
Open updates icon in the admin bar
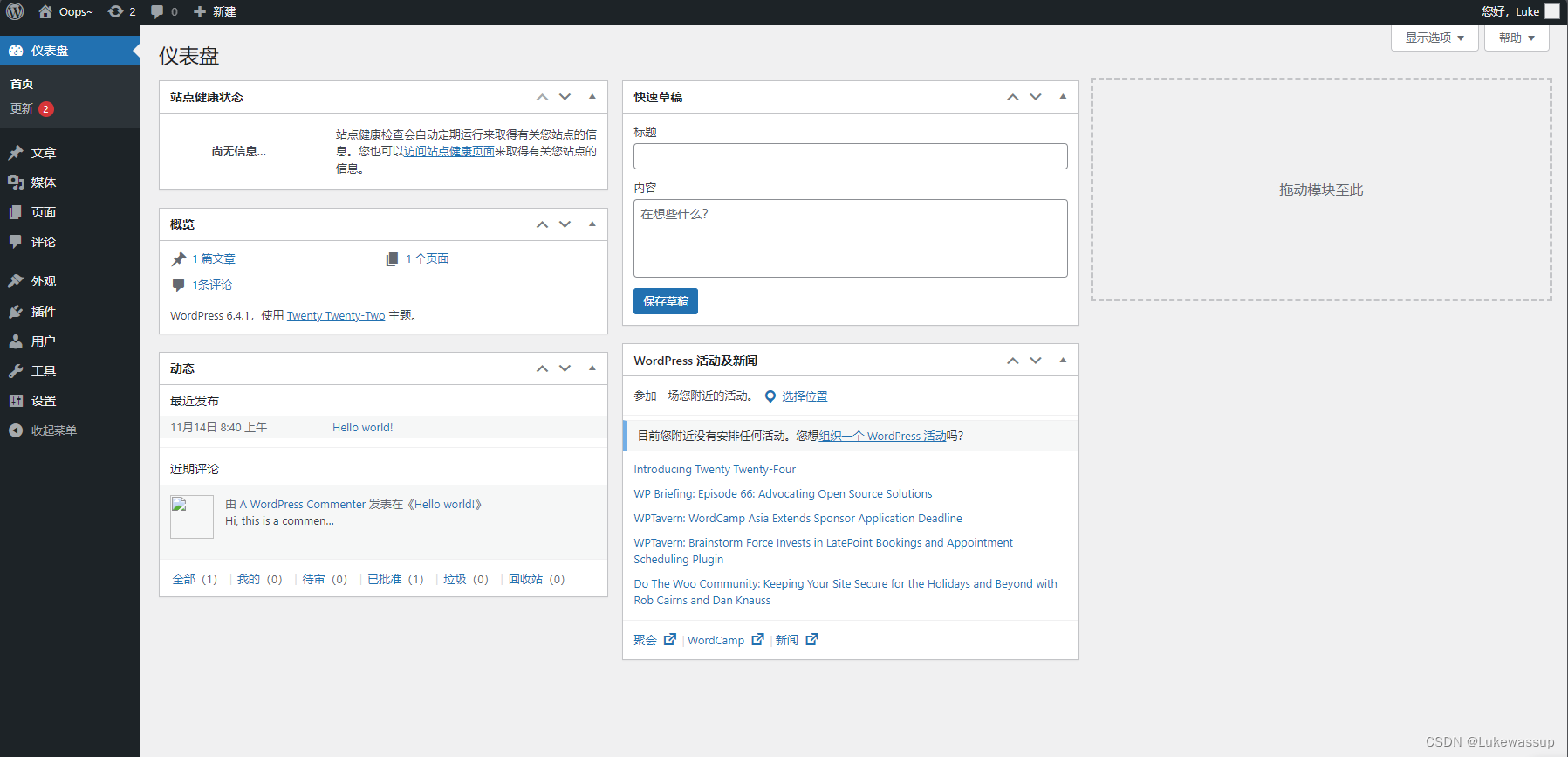[x=115, y=11]
